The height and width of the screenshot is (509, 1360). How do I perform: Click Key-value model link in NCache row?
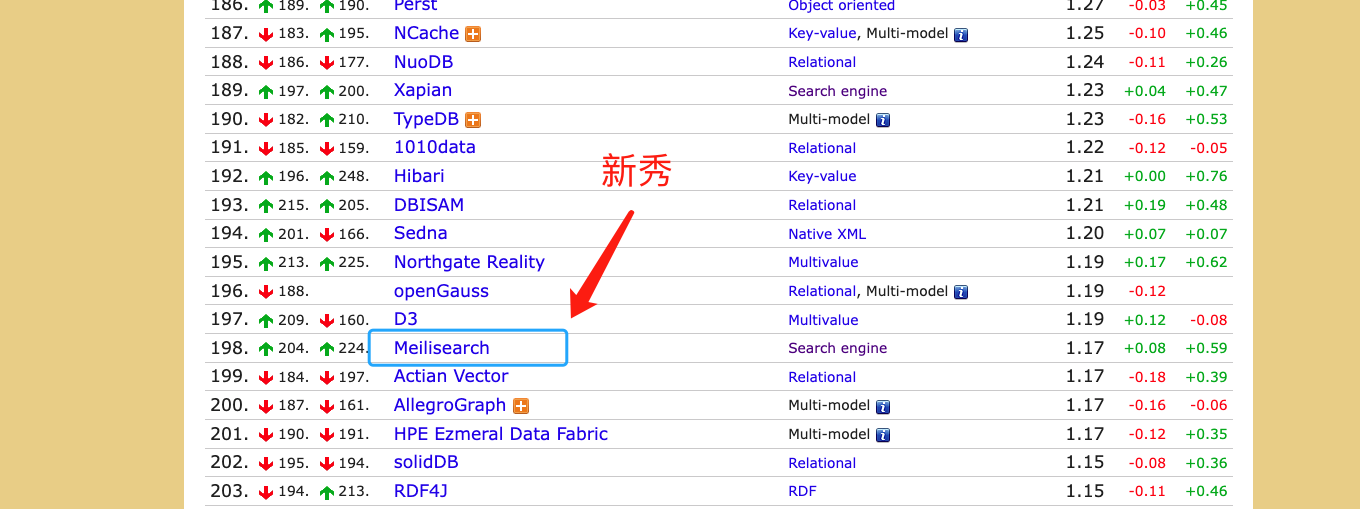click(x=822, y=33)
